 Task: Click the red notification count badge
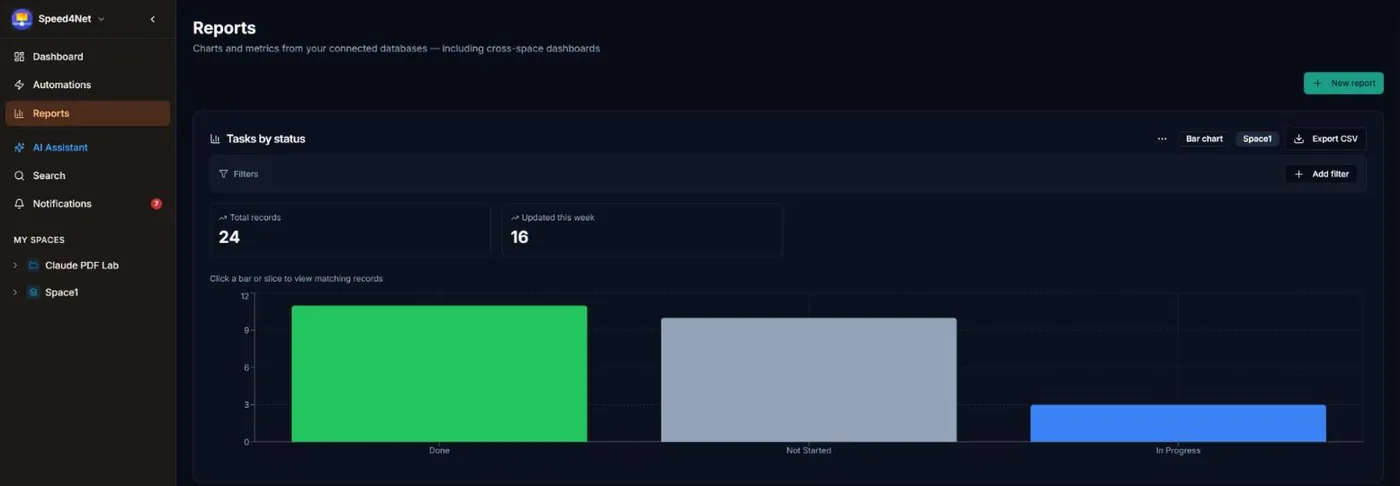coord(156,204)
